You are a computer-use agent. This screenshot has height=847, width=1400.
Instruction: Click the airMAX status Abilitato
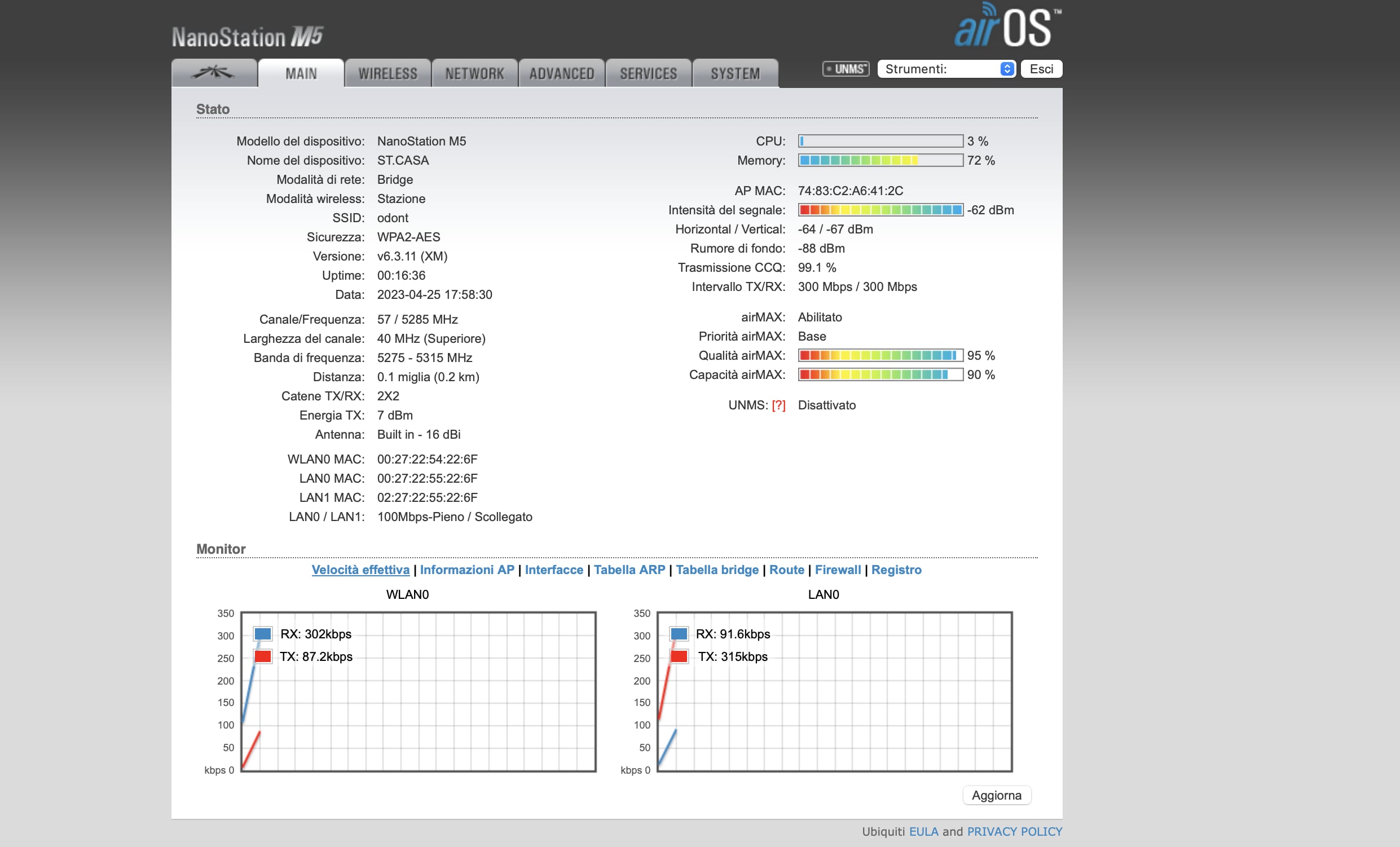coord(820,317)
